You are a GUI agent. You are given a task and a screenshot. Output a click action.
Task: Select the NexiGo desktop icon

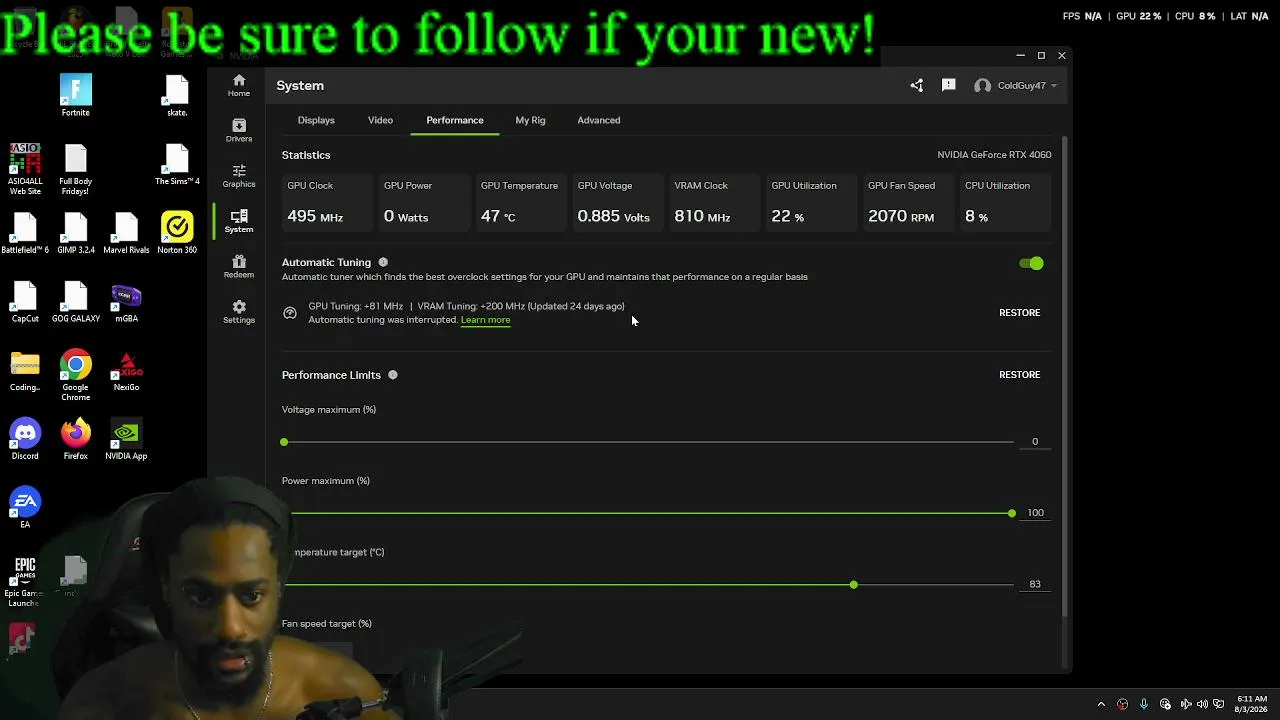tap(126, 372)
